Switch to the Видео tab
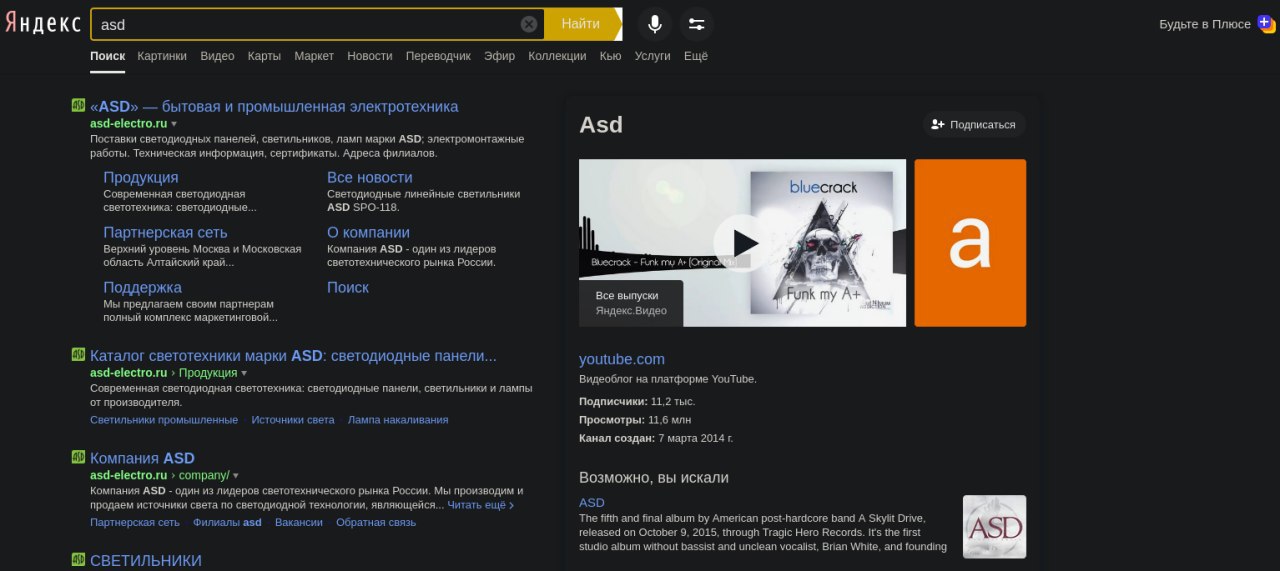This screenshot has height=571, width=1280. [217, 56]
